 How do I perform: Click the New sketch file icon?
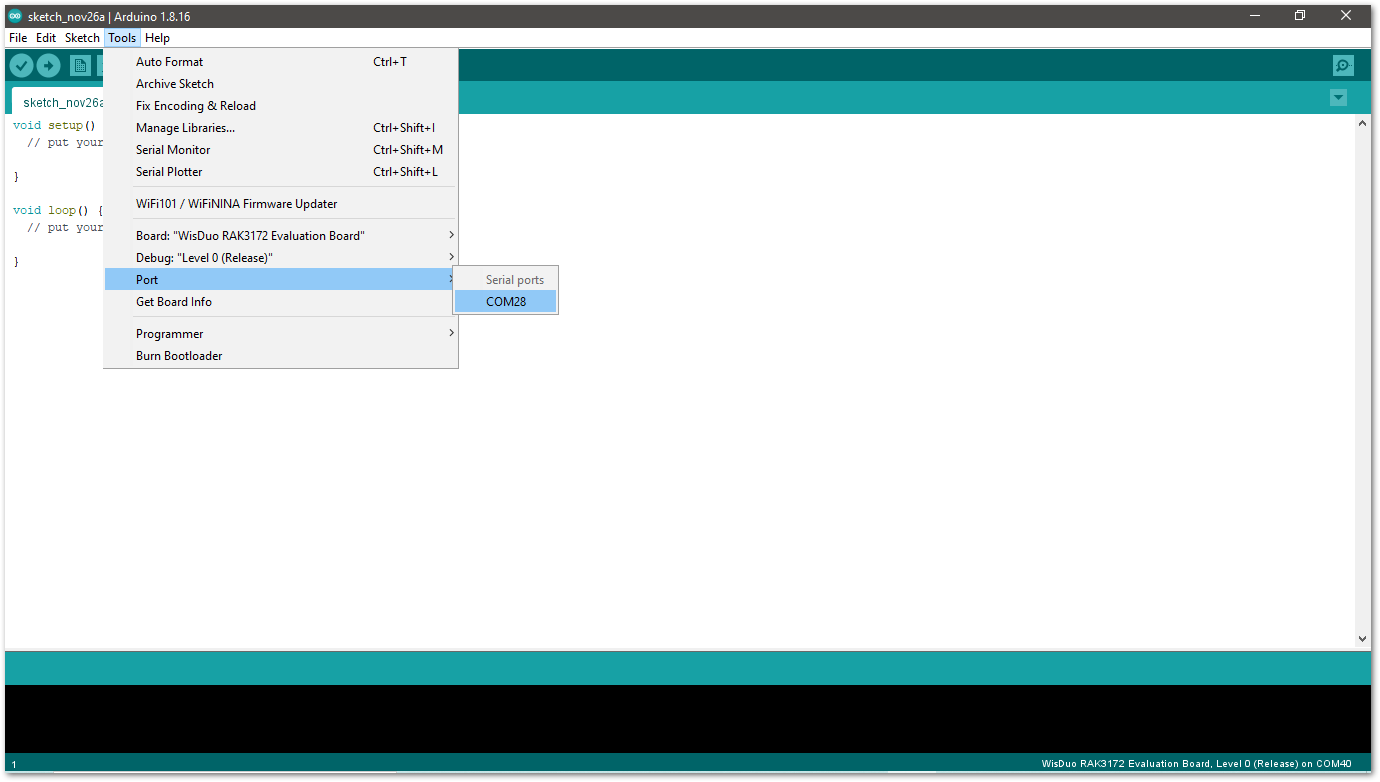[x=80, y=66]
